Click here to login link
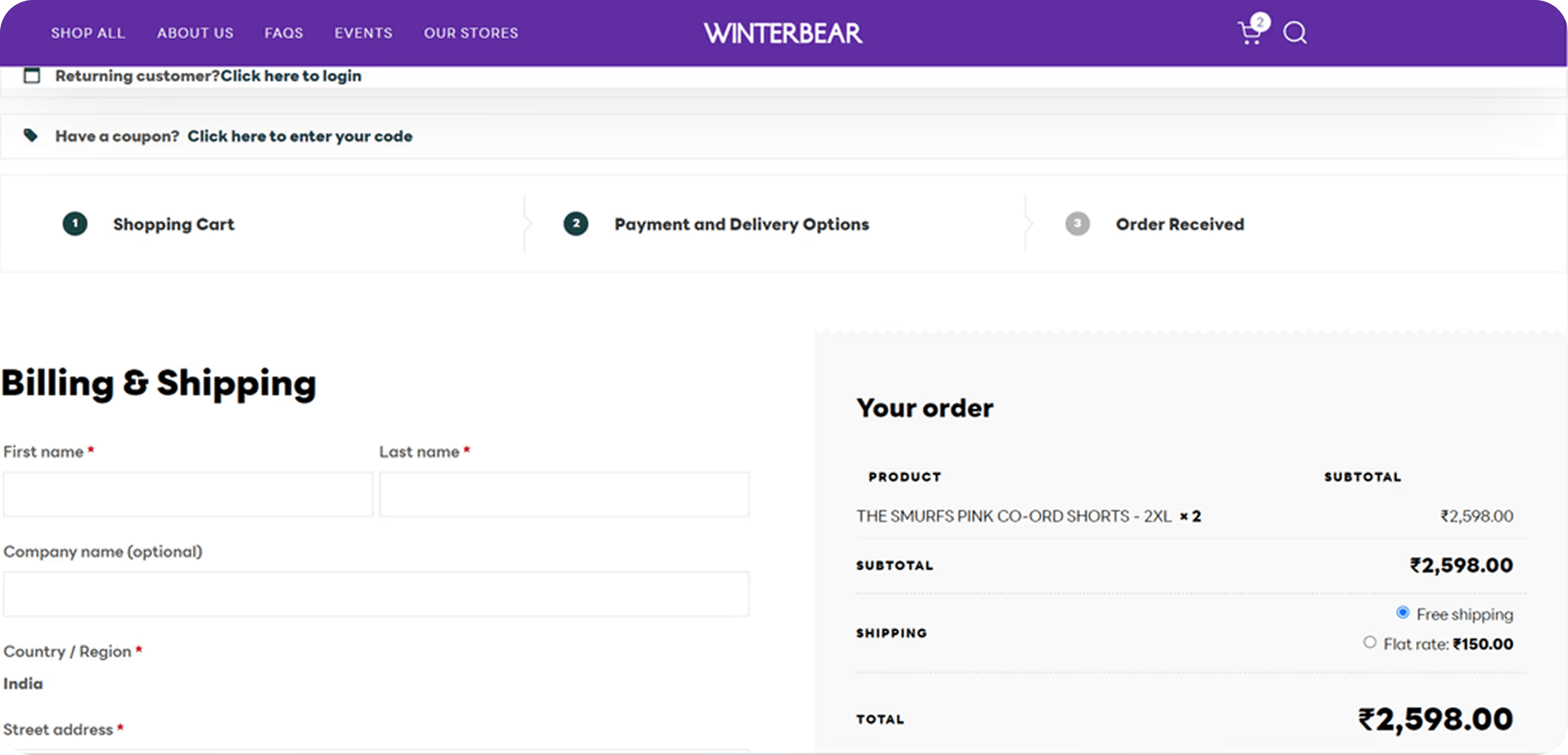This screenshot has width=1568, height=755. 291,76
